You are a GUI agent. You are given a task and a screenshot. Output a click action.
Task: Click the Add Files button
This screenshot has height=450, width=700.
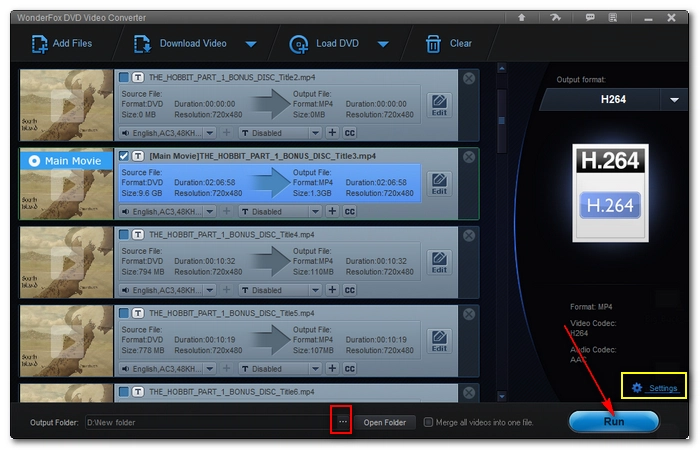coord(62,44)
